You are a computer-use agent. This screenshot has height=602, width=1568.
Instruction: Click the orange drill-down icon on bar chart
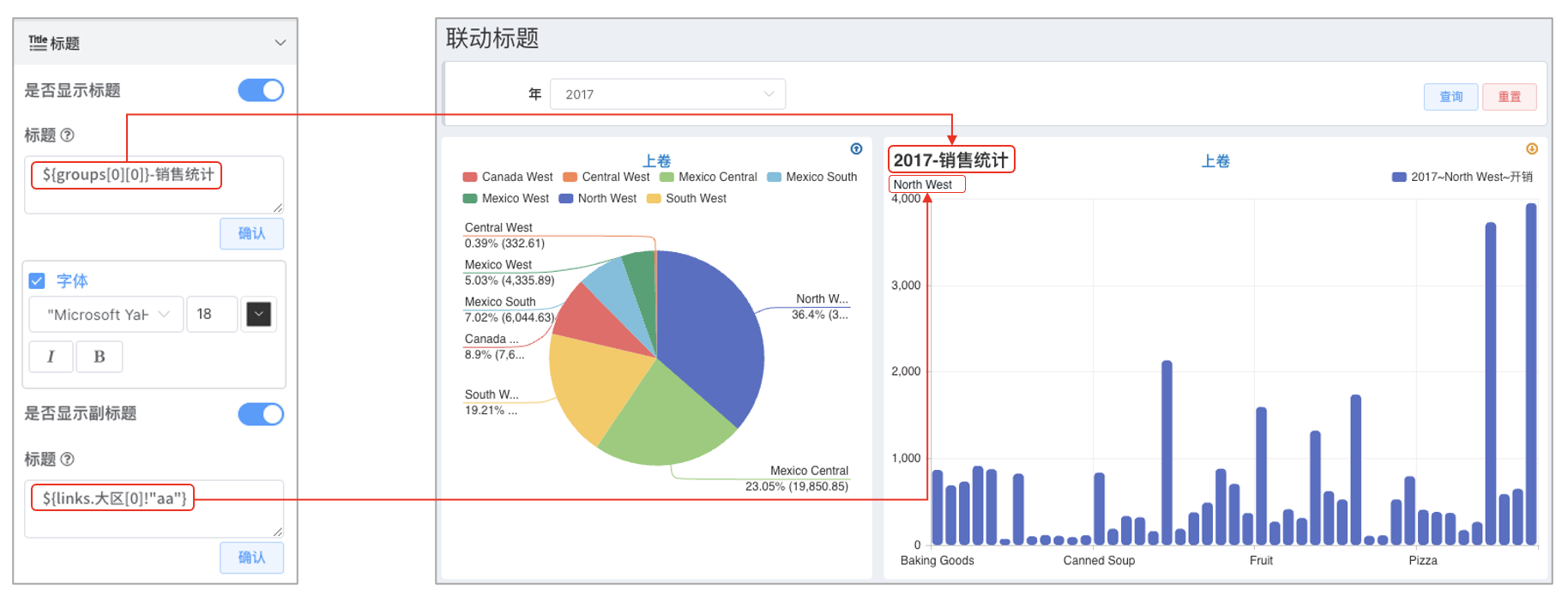[1532, 149]
